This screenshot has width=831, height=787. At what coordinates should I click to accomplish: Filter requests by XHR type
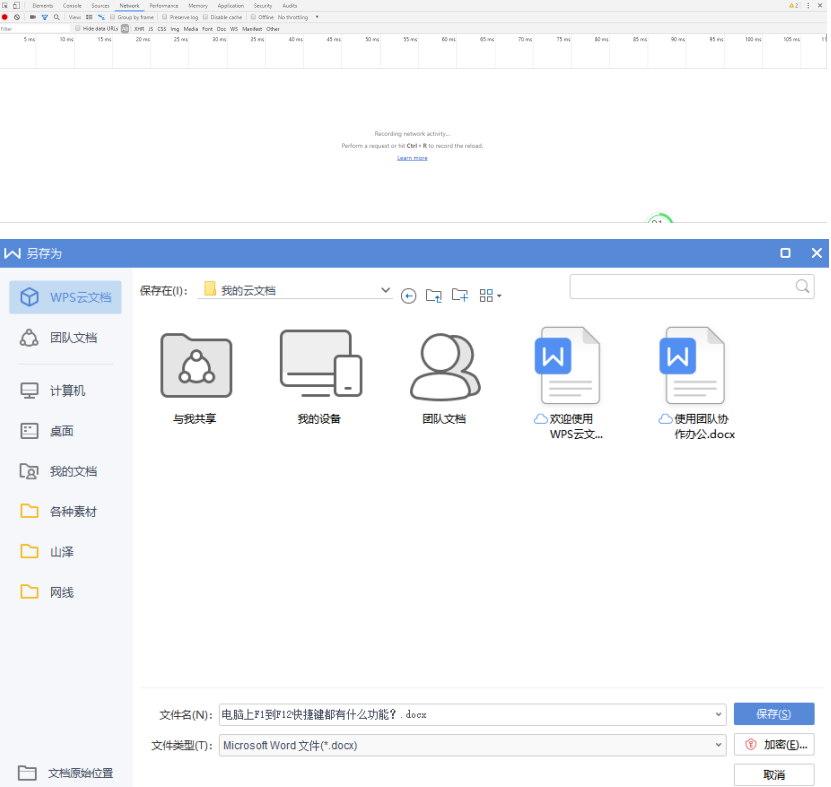139,29
